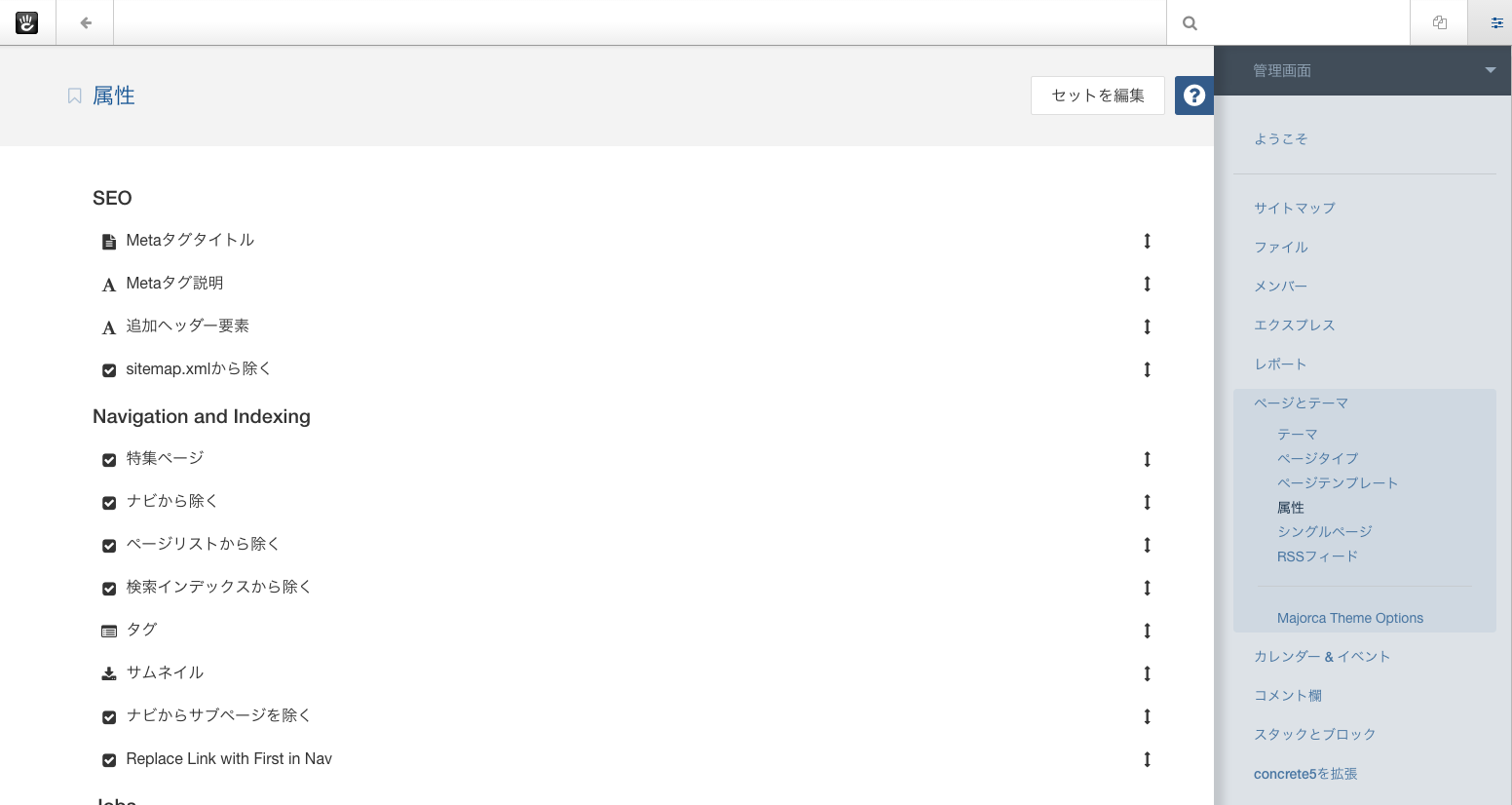Click the セットを編集 button

(x=1098, y=96)
